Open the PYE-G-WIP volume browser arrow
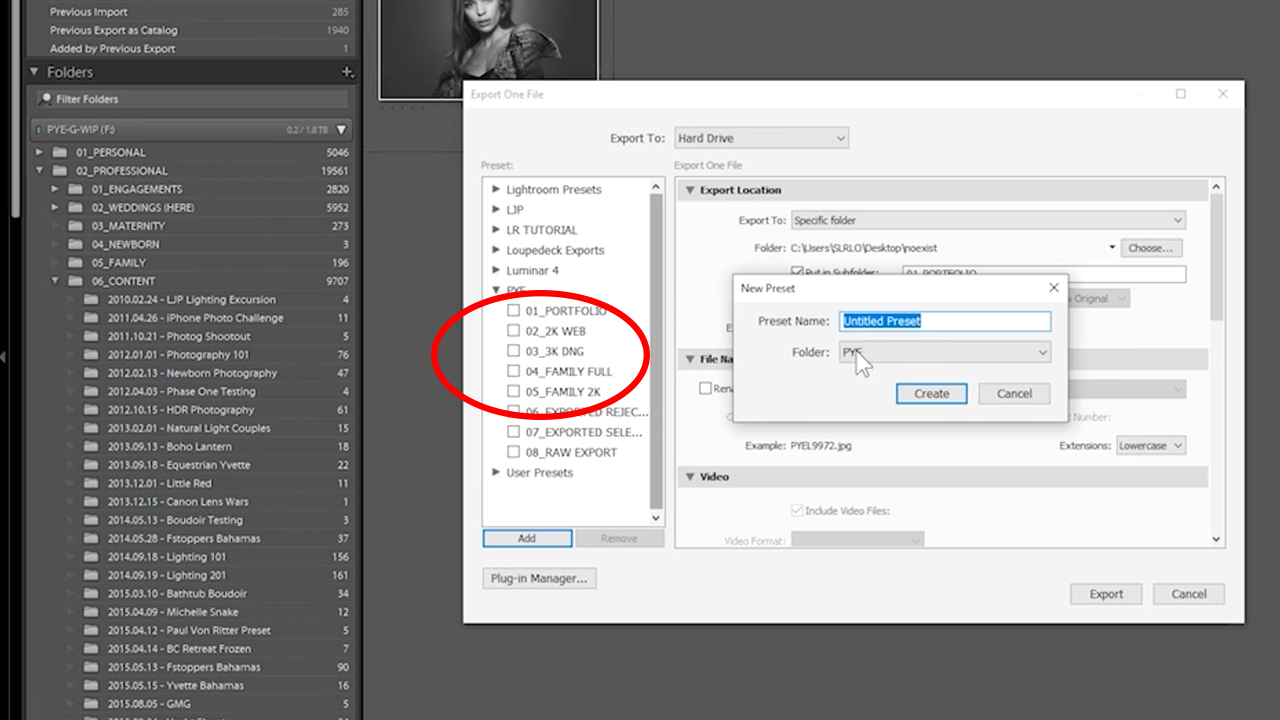The height and width of the screenshot is (720, 1280). (x=340, y=129)
